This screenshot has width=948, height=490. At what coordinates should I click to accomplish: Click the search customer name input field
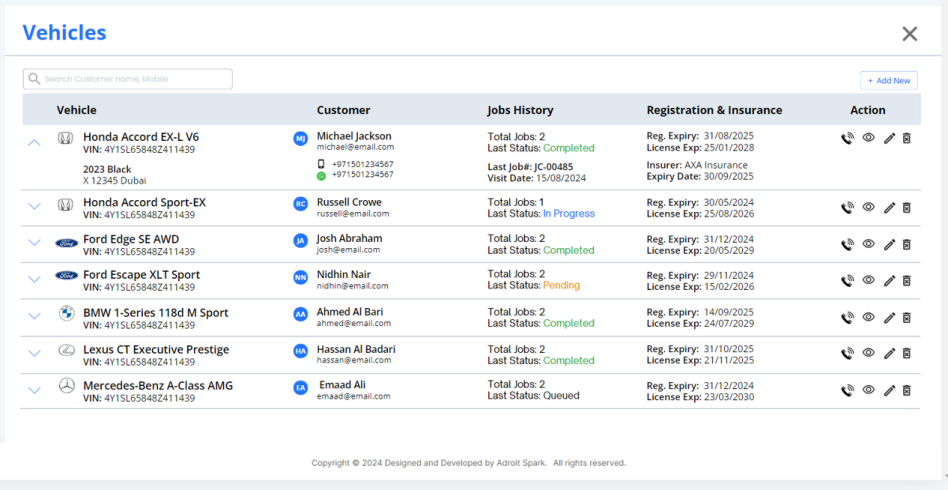128,79
